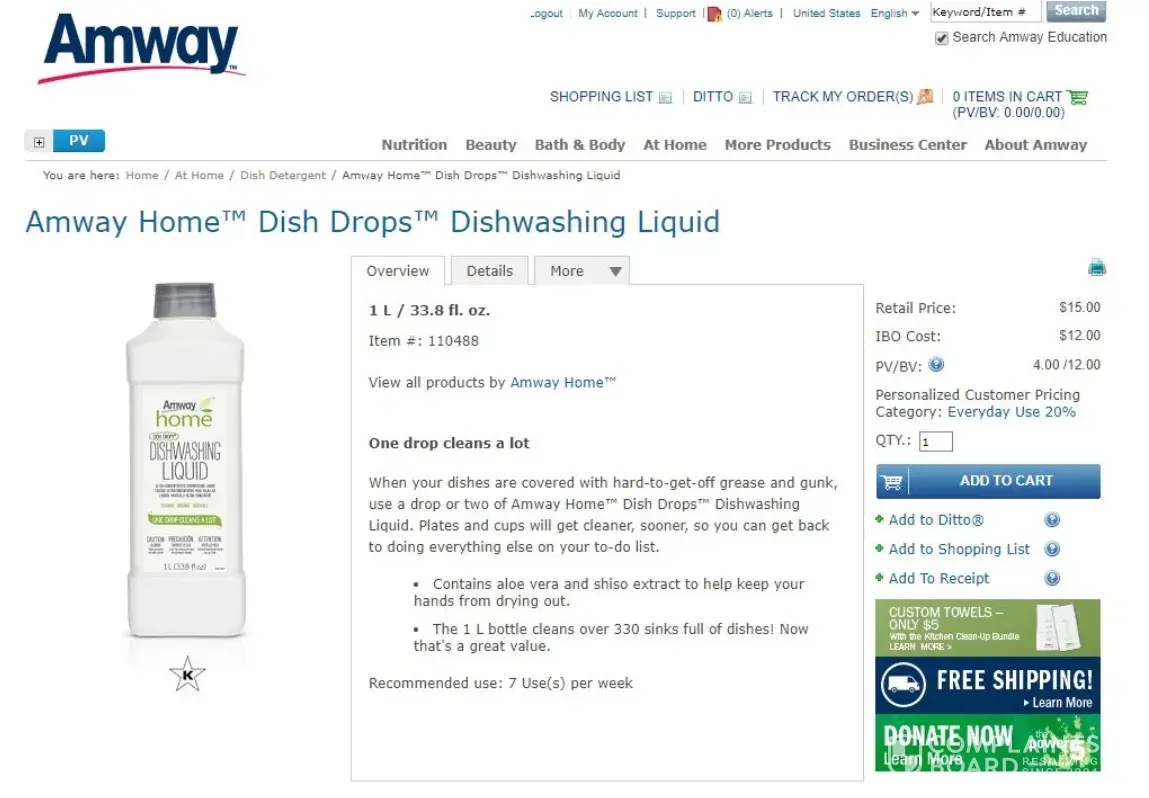Viewport: 1149px width, 798px height.
Task: Open the alerts flag icon
Action: click(x=714, y=14)
